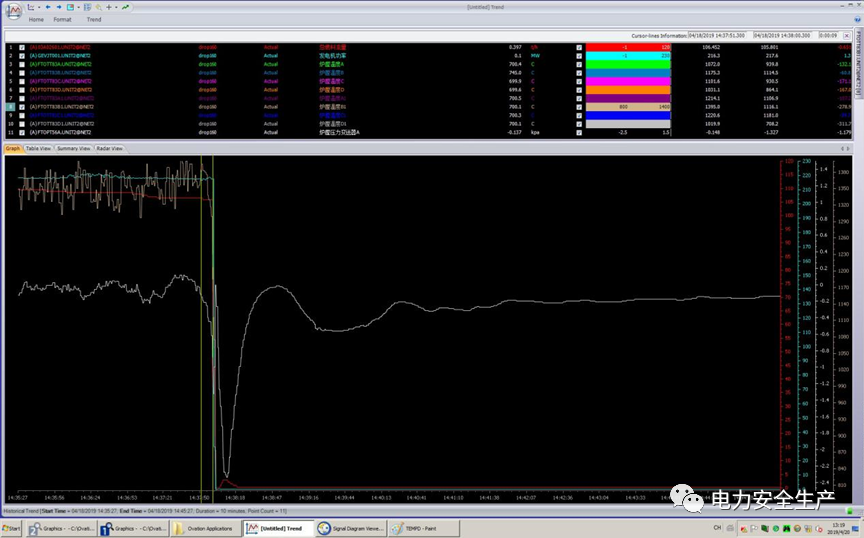This screenshot has width=864, height=538.
Task: Switch to the Table View tab
Action: (39, 148)
